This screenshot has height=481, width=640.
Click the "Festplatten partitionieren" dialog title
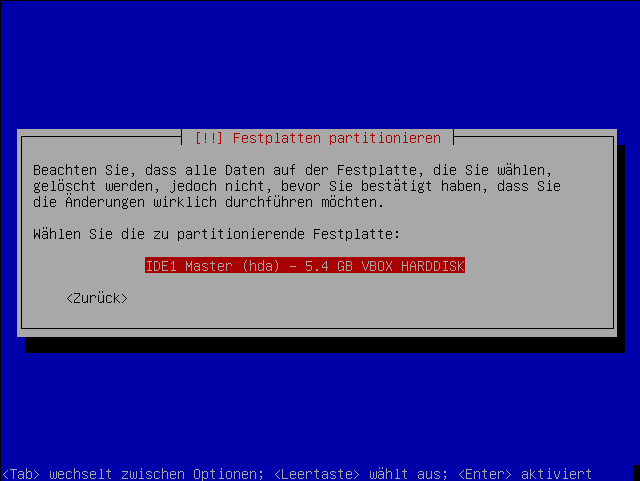tap(337, 138)
